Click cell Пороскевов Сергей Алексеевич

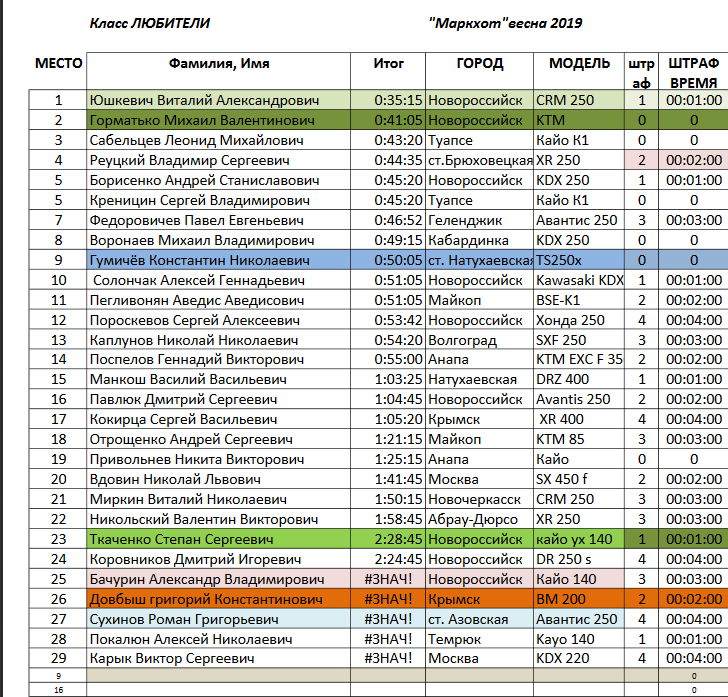point(219,319)
